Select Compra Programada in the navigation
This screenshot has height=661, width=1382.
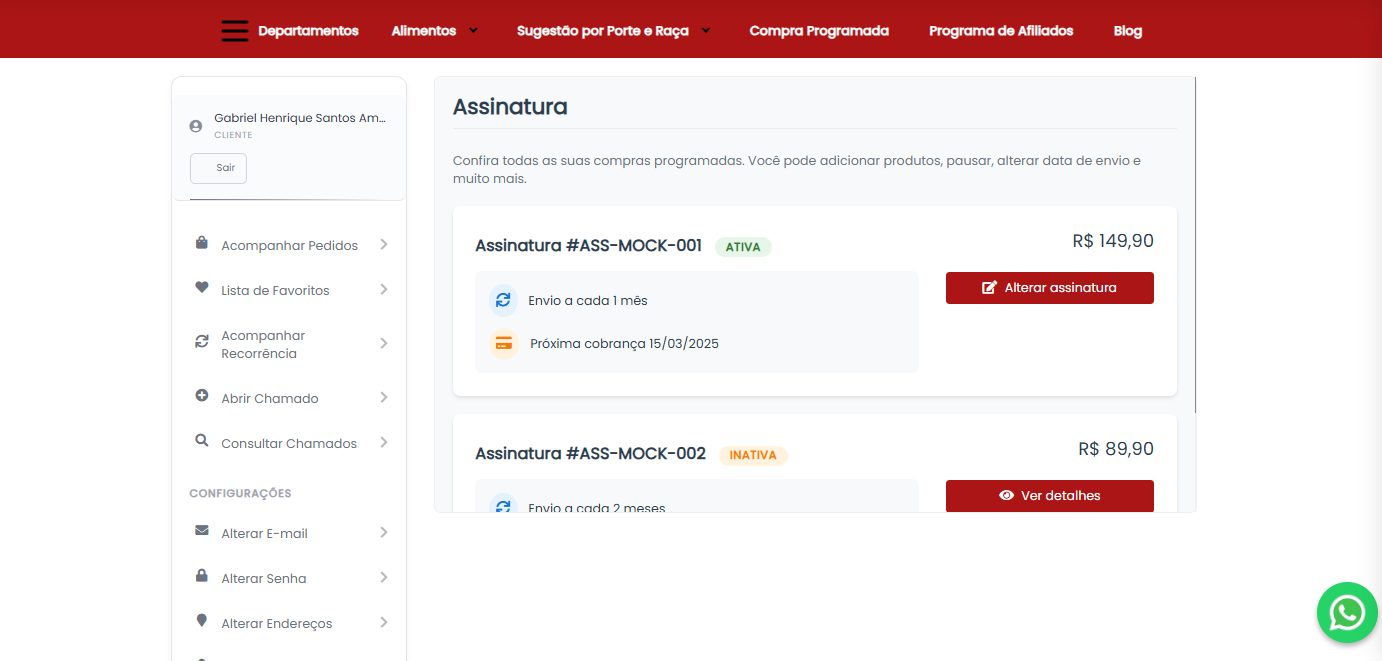[819, 30]
